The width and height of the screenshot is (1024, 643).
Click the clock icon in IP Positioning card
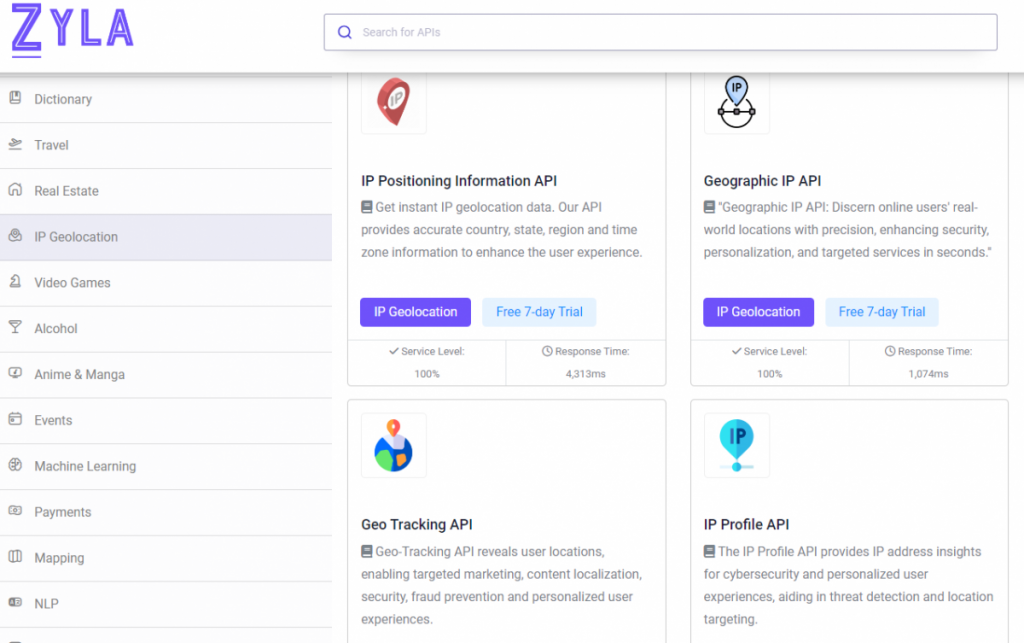click(547, 351)
